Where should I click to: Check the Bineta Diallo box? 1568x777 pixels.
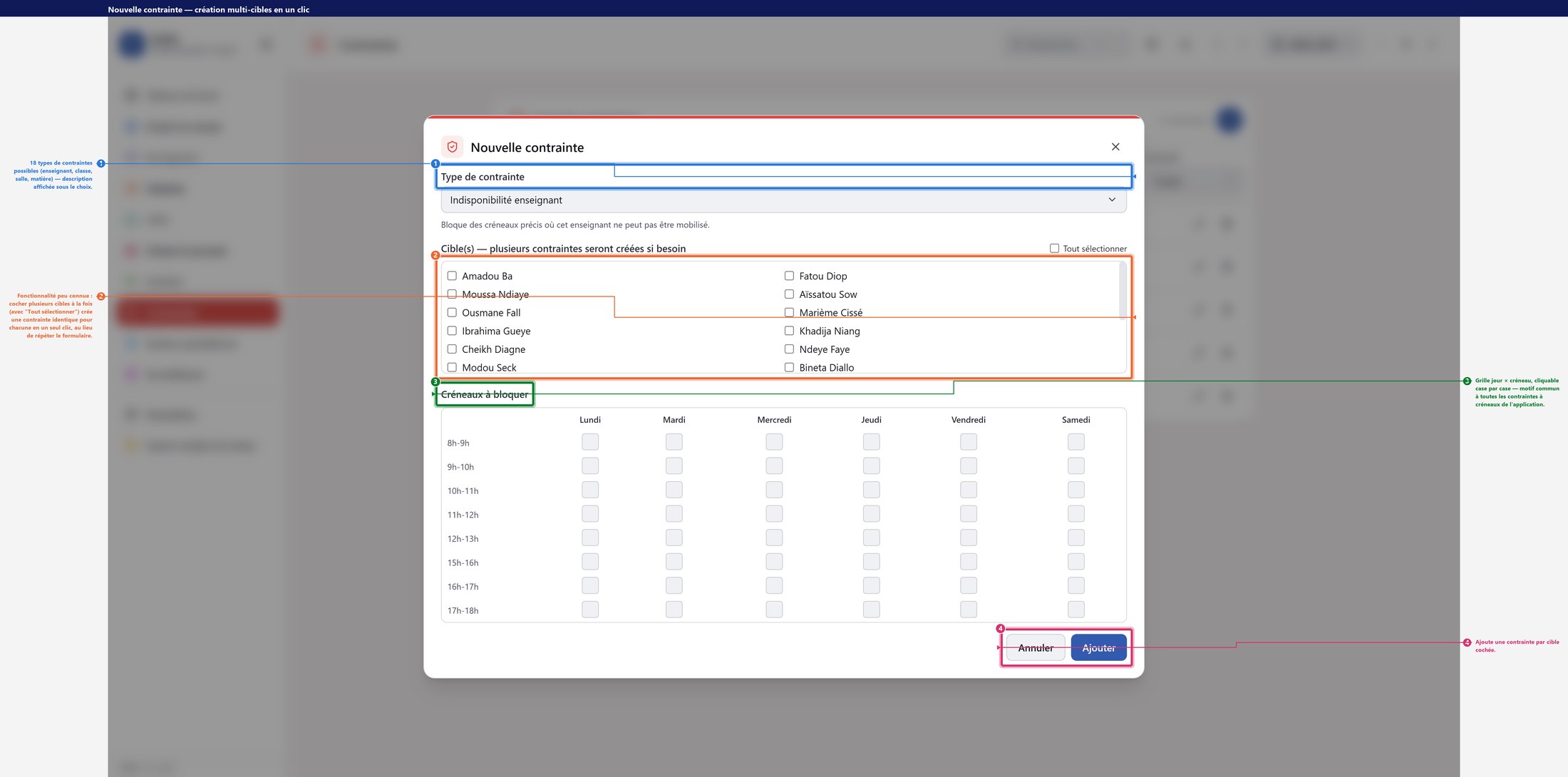[x=789, y=368]
